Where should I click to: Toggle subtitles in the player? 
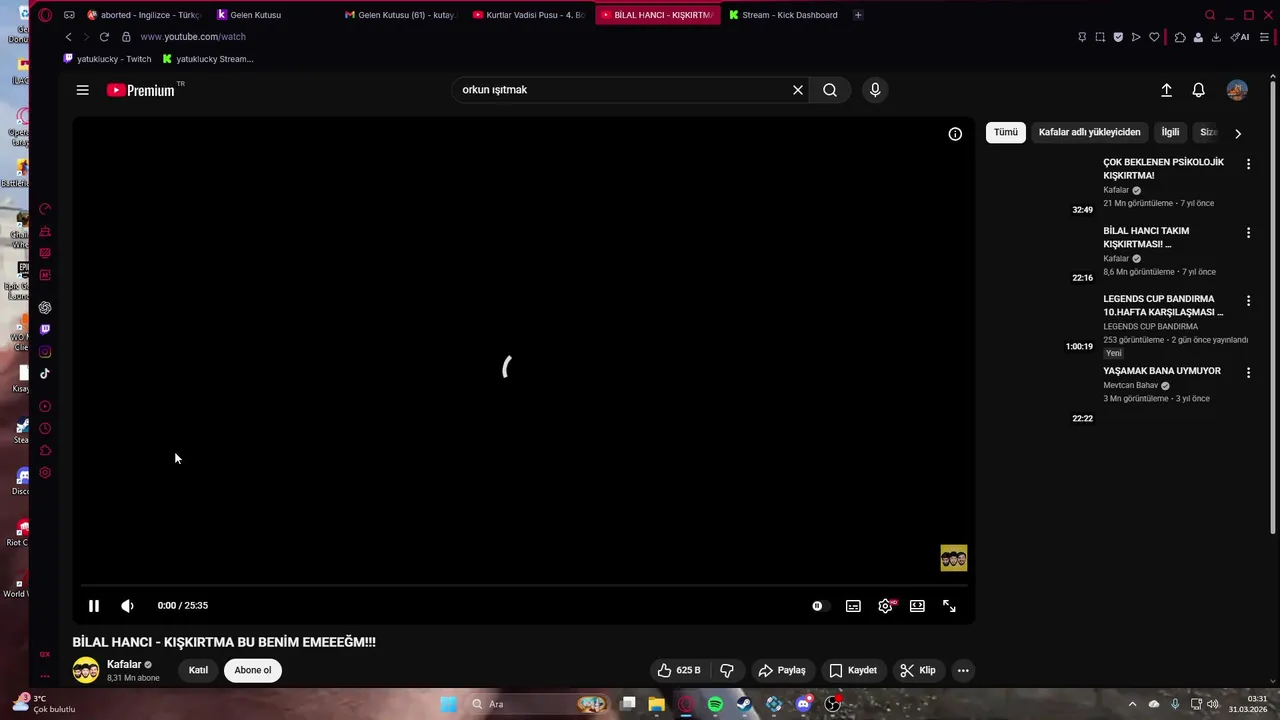point(853,606)
